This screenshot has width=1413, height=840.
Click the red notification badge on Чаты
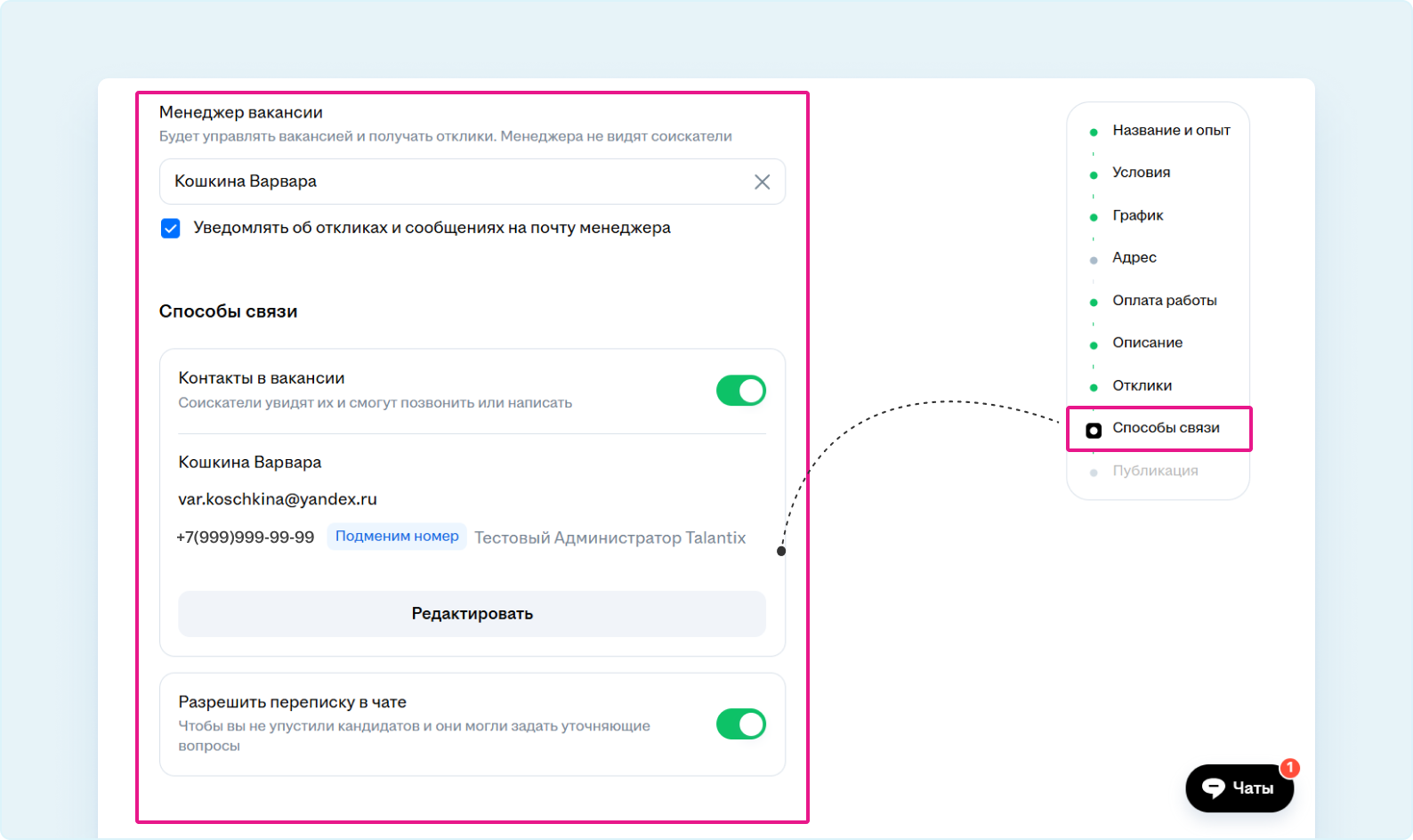[1289, 768]
